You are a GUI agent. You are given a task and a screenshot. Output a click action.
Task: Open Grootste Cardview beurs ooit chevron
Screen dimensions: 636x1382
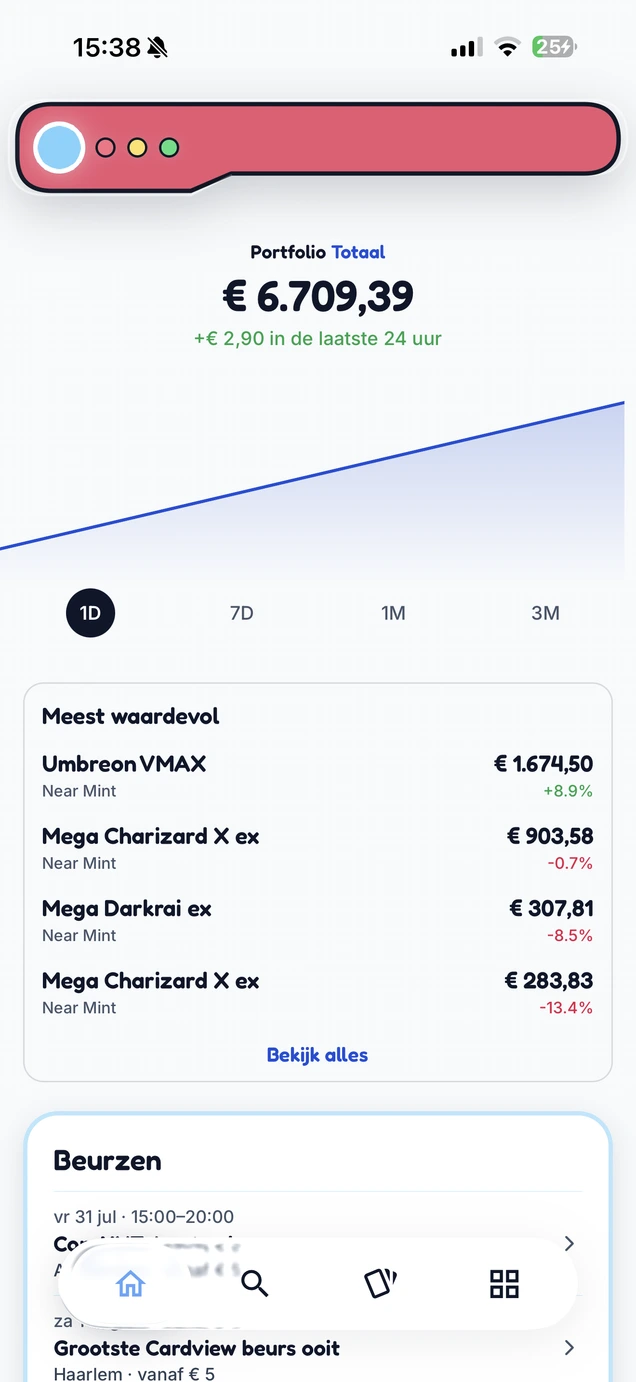coord(569,1348)
